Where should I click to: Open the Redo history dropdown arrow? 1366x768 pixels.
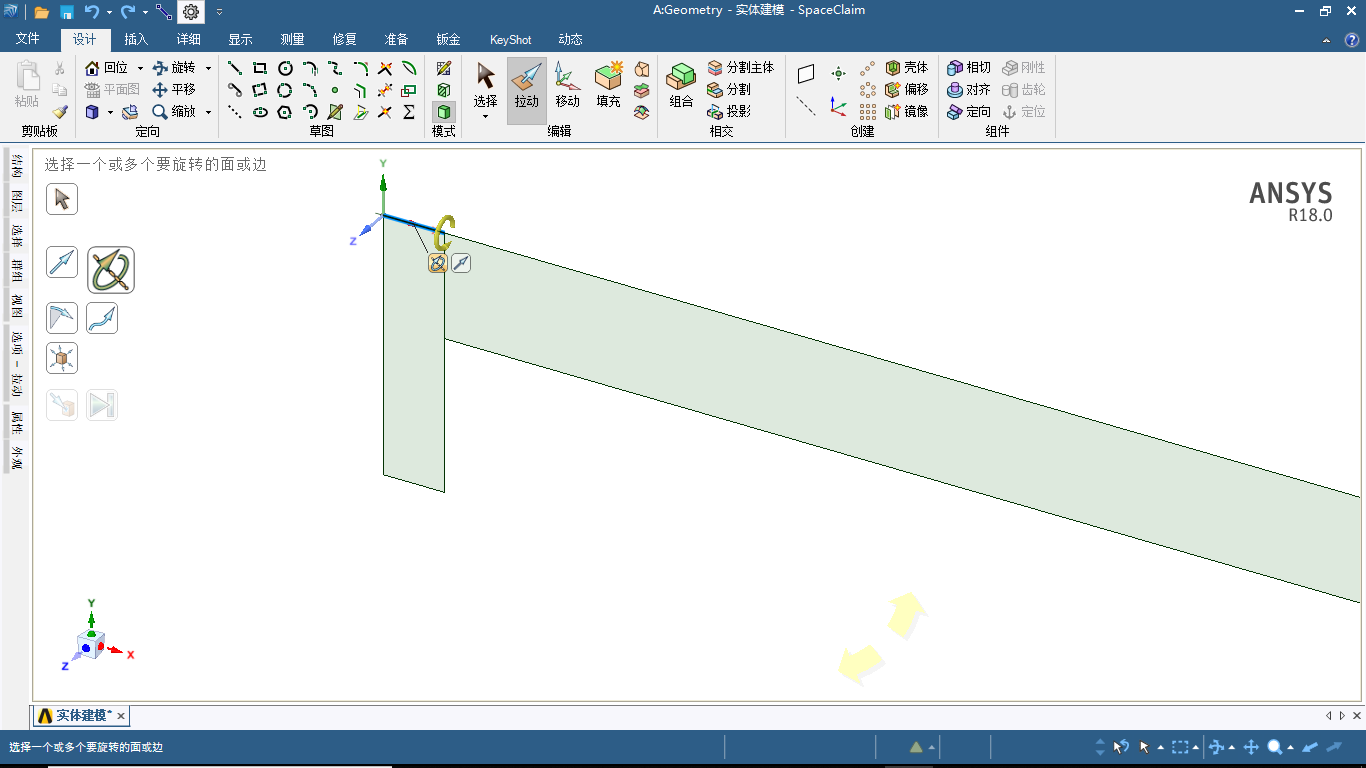coord(145,12)
